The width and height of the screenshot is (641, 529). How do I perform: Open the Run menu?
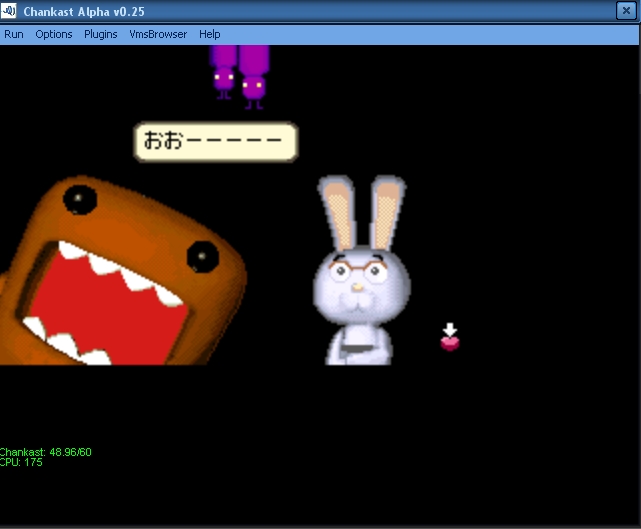(14, 34)
